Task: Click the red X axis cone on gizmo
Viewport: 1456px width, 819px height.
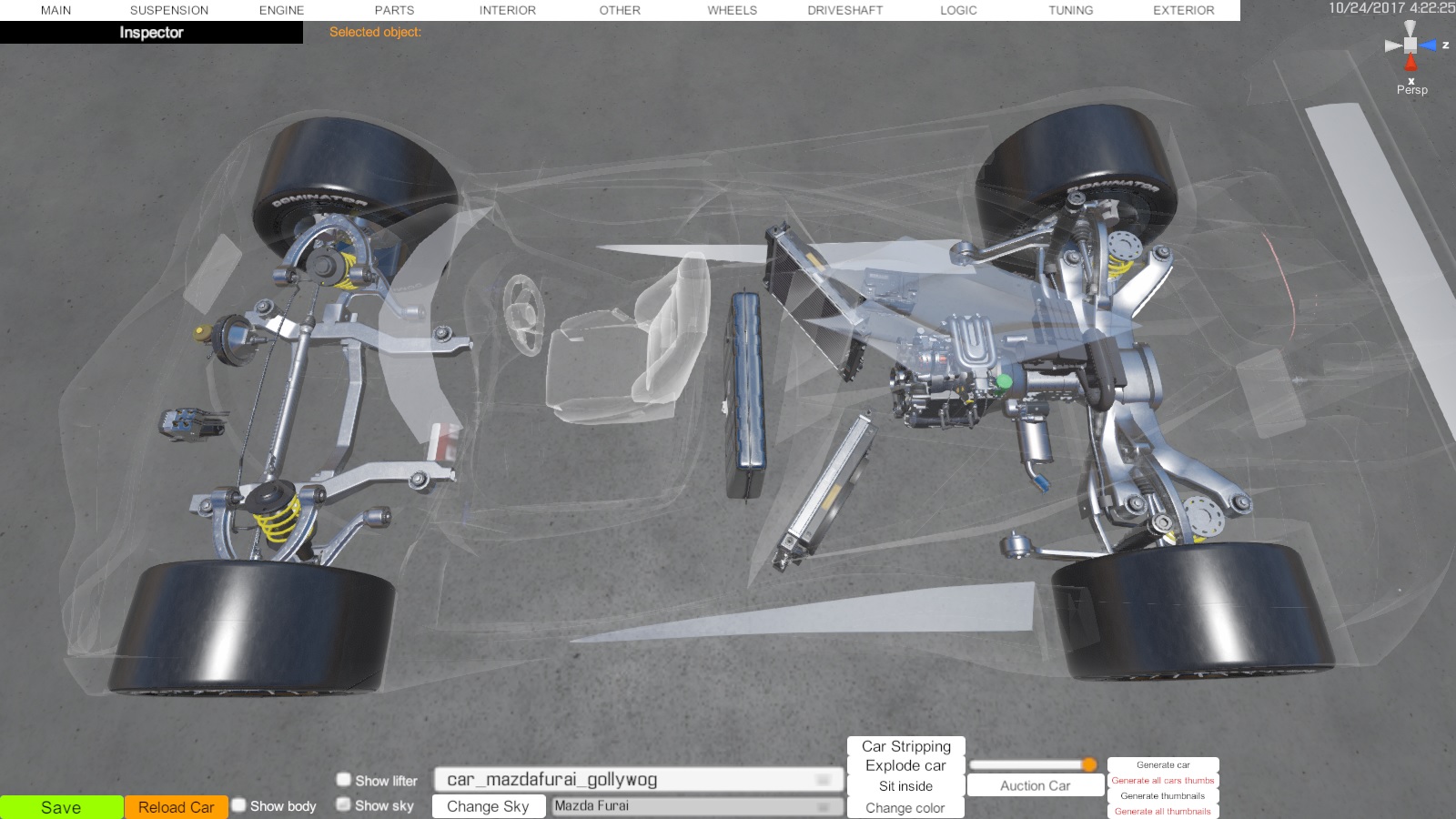Action: [1410, 63]
